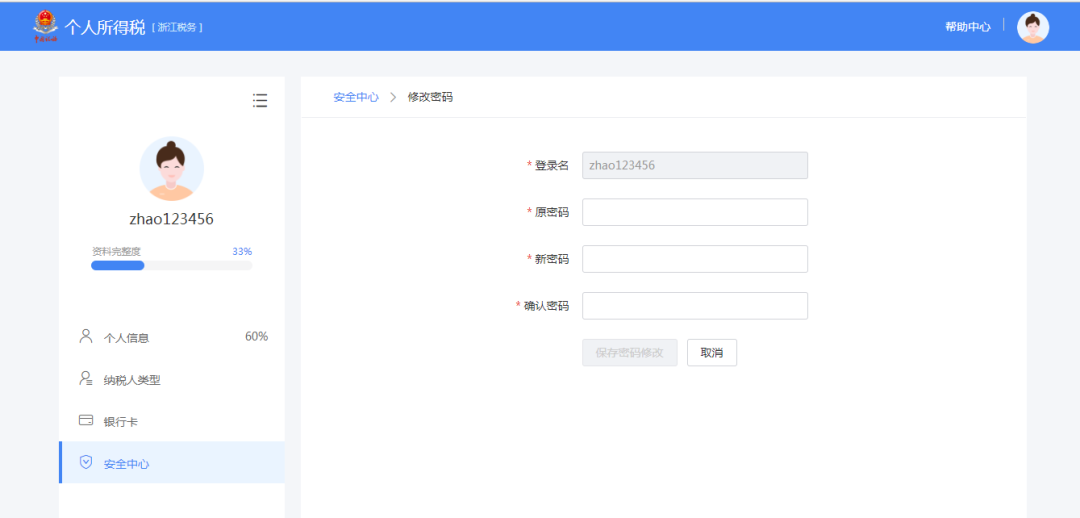1080x518 pixels.
Task: Click the 银行卡 card icon
Action: pos(86,421)
